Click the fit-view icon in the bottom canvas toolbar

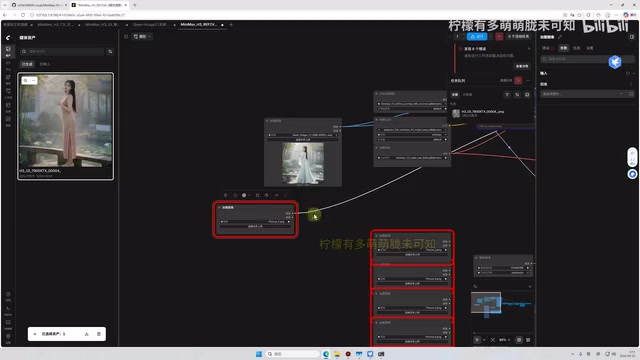pos(493,340)
